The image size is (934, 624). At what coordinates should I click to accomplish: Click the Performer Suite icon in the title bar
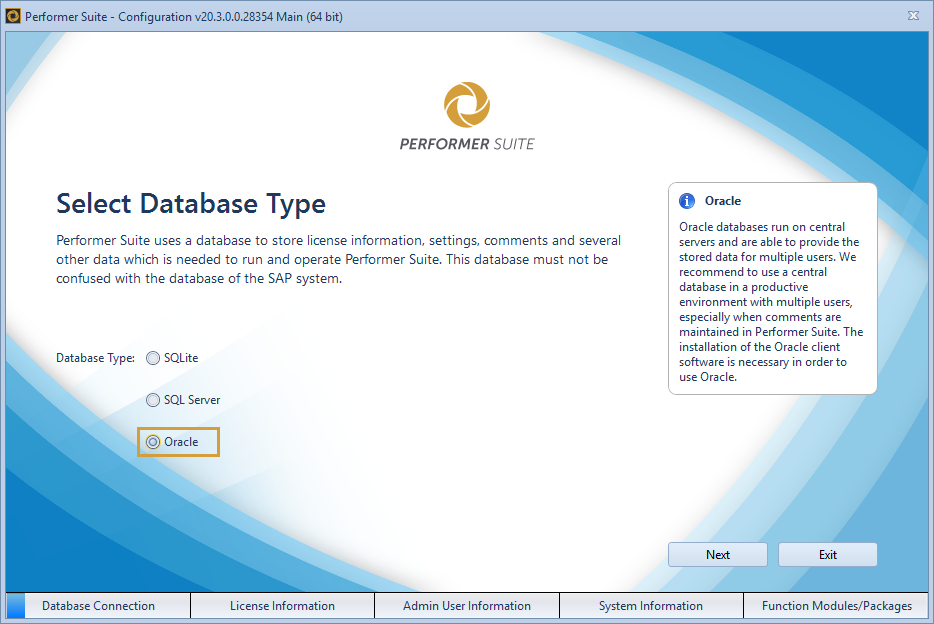pos(14,15)
